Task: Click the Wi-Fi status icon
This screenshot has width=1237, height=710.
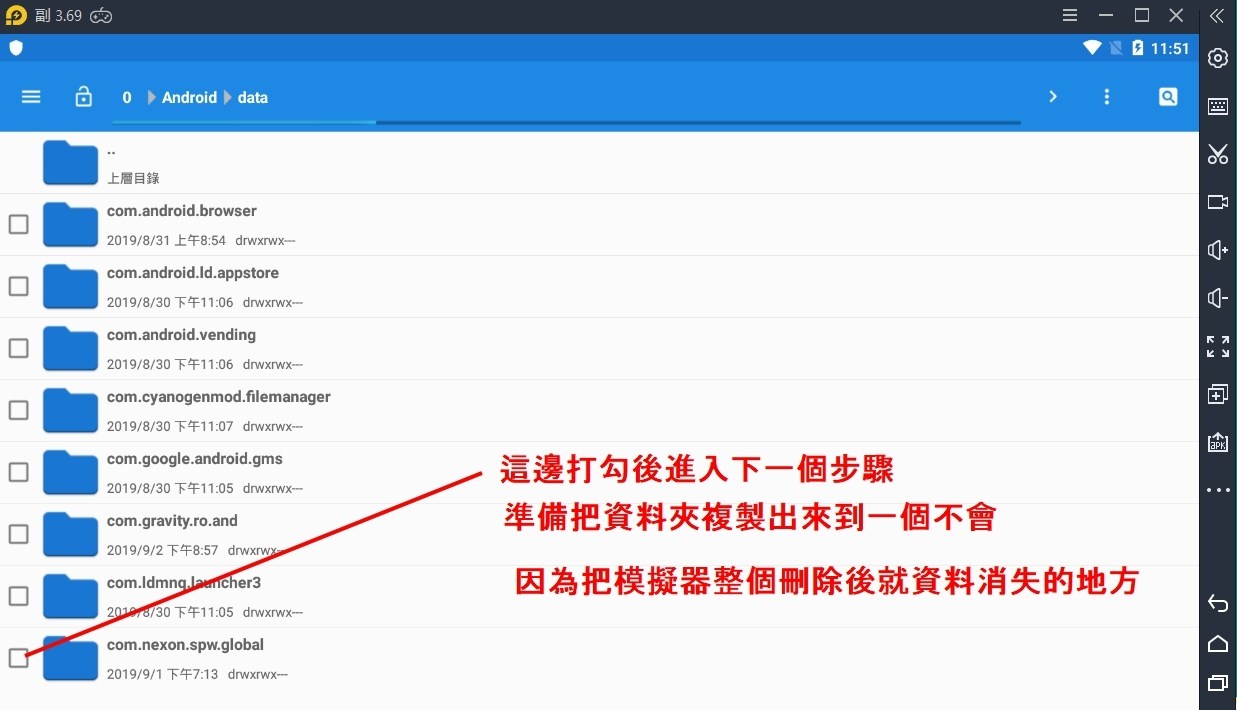Action: pos(1092,48)
